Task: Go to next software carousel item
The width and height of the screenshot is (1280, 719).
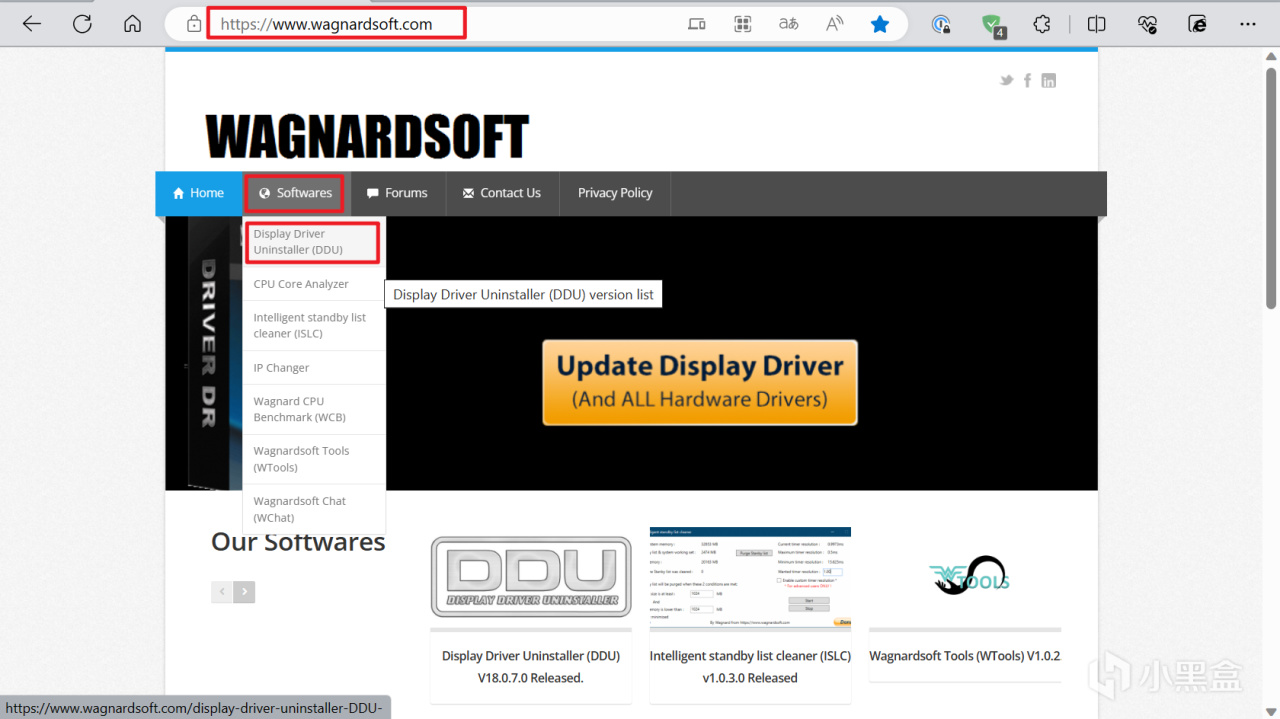Action: pyautogui.click(x=244, y=592)
